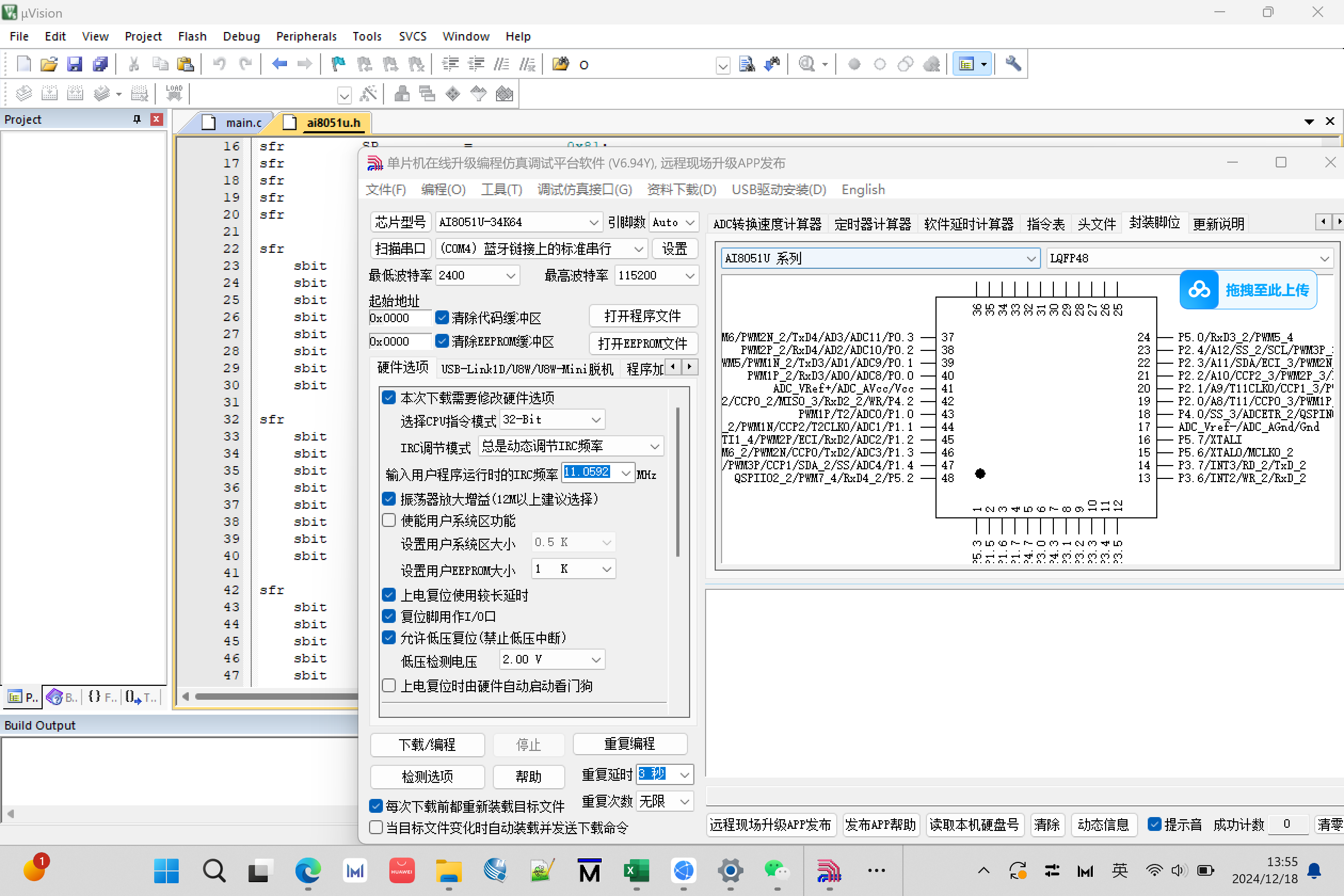Open Microsoft Edge from taskbar
This screenshot has width=1344, height=896.
(308, 870)
